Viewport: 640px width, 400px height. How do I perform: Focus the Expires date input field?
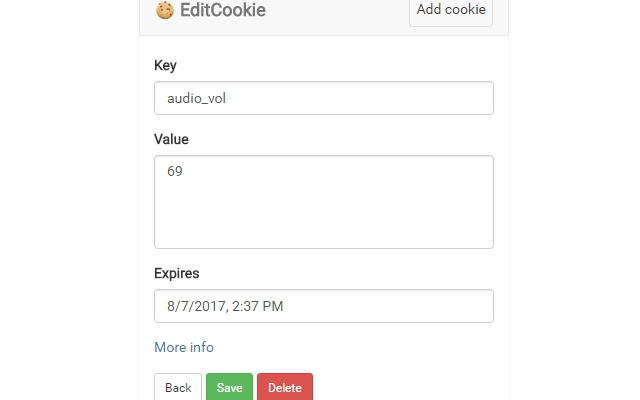click(323, 306)
